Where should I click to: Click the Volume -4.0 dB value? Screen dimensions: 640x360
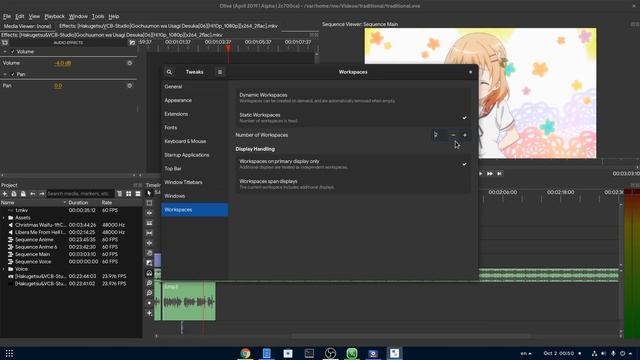point(62,63)
